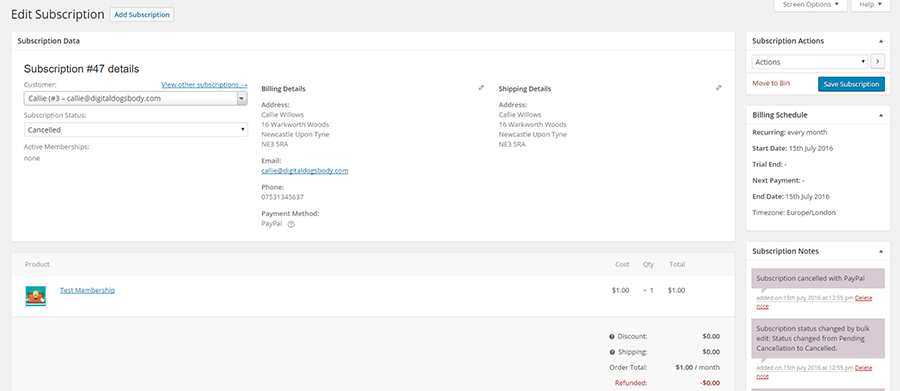Screen dimensions: 900x391
Task: Click 'End Date: 15th July 2016' text
Action: pos(791,196)
